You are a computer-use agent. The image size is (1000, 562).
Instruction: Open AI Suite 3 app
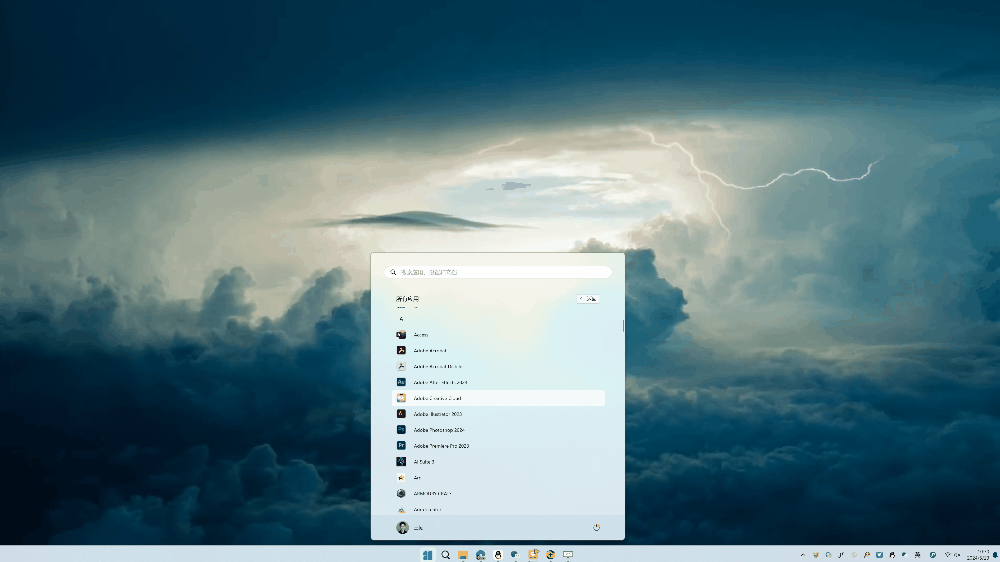point(424,462)
